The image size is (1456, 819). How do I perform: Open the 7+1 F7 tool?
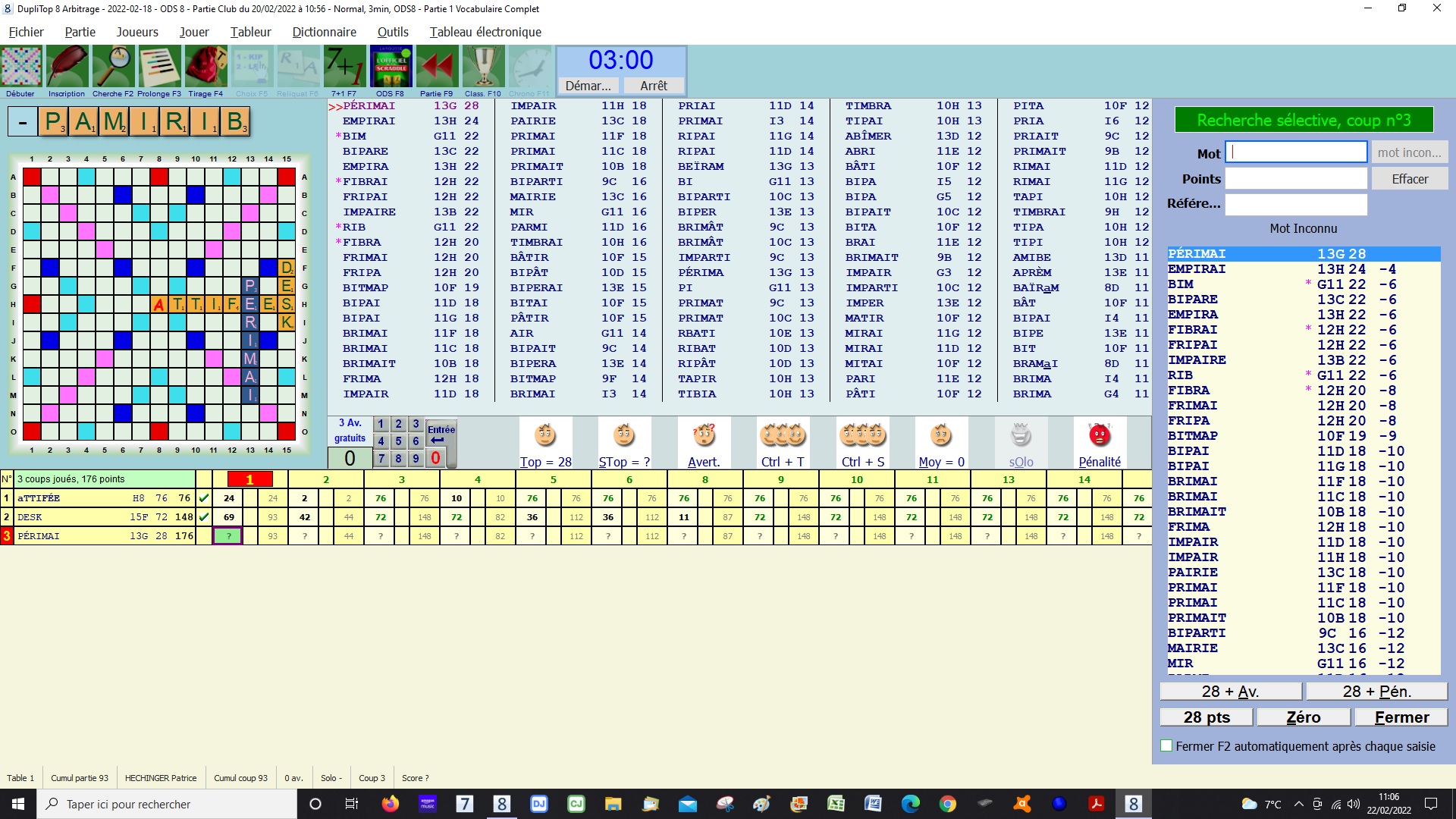344,67
